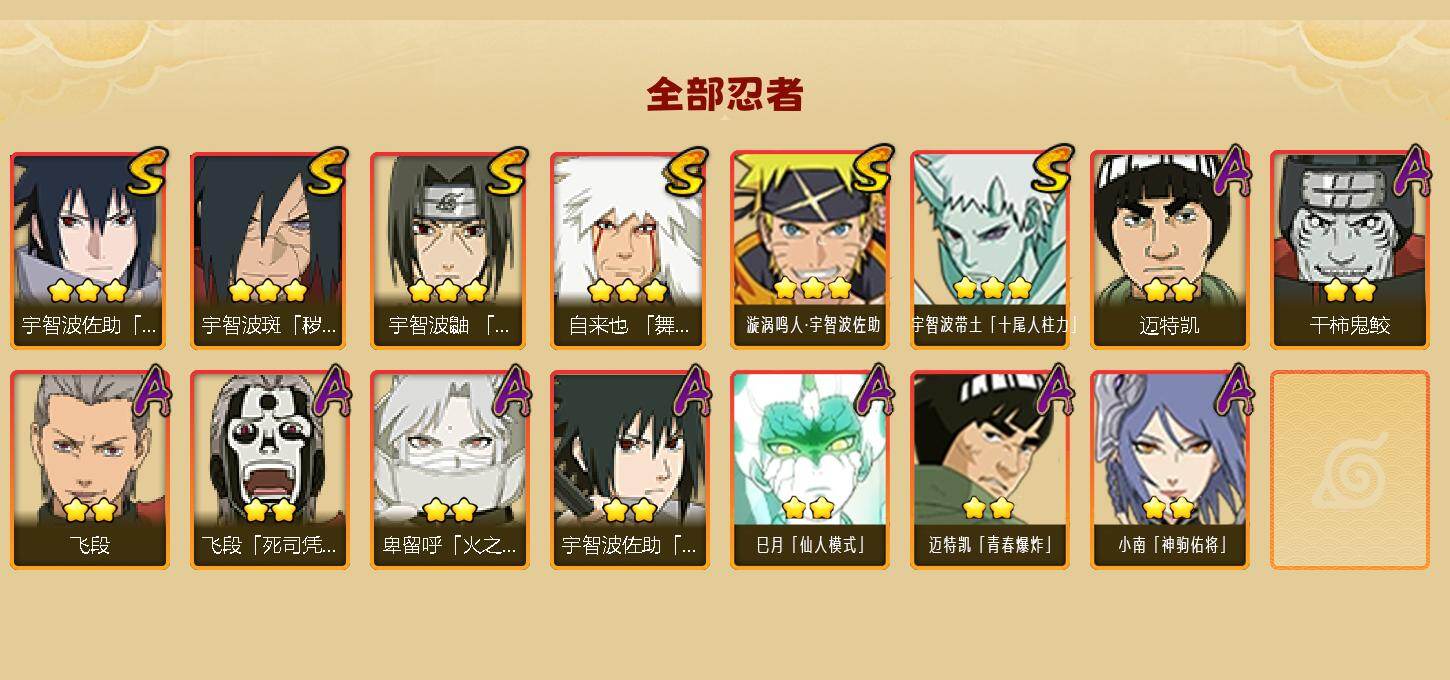Screen dimensions: 1450x680
Task: Click the empty Konoha leaf slot
Action: 1350,470
